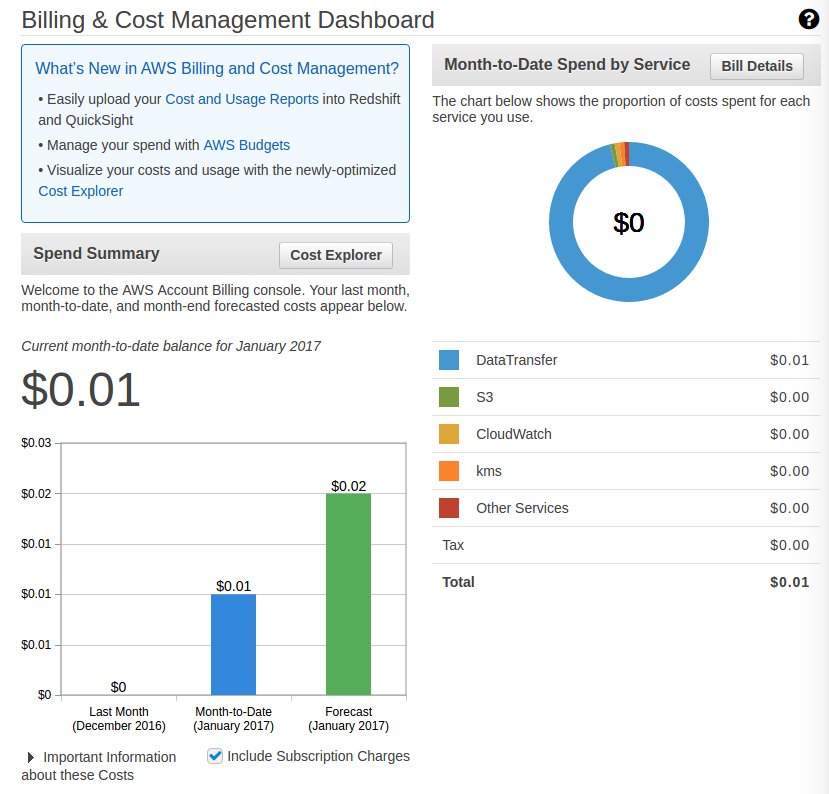
Task: Click the Total row label
Action: click(458, 582)
